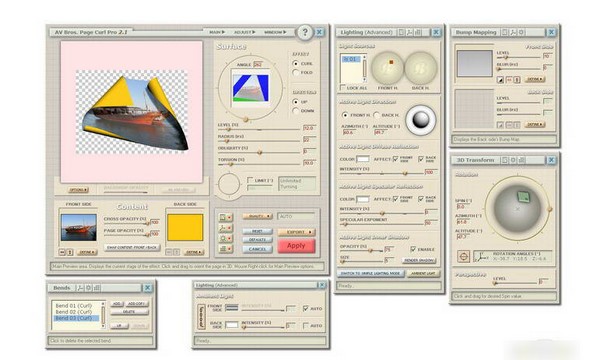Viewport: 600px width, 360px height.
Task: Click crosshair reset icon in 3D Transform
Action: pyautogui.click(x=463, y=256)
